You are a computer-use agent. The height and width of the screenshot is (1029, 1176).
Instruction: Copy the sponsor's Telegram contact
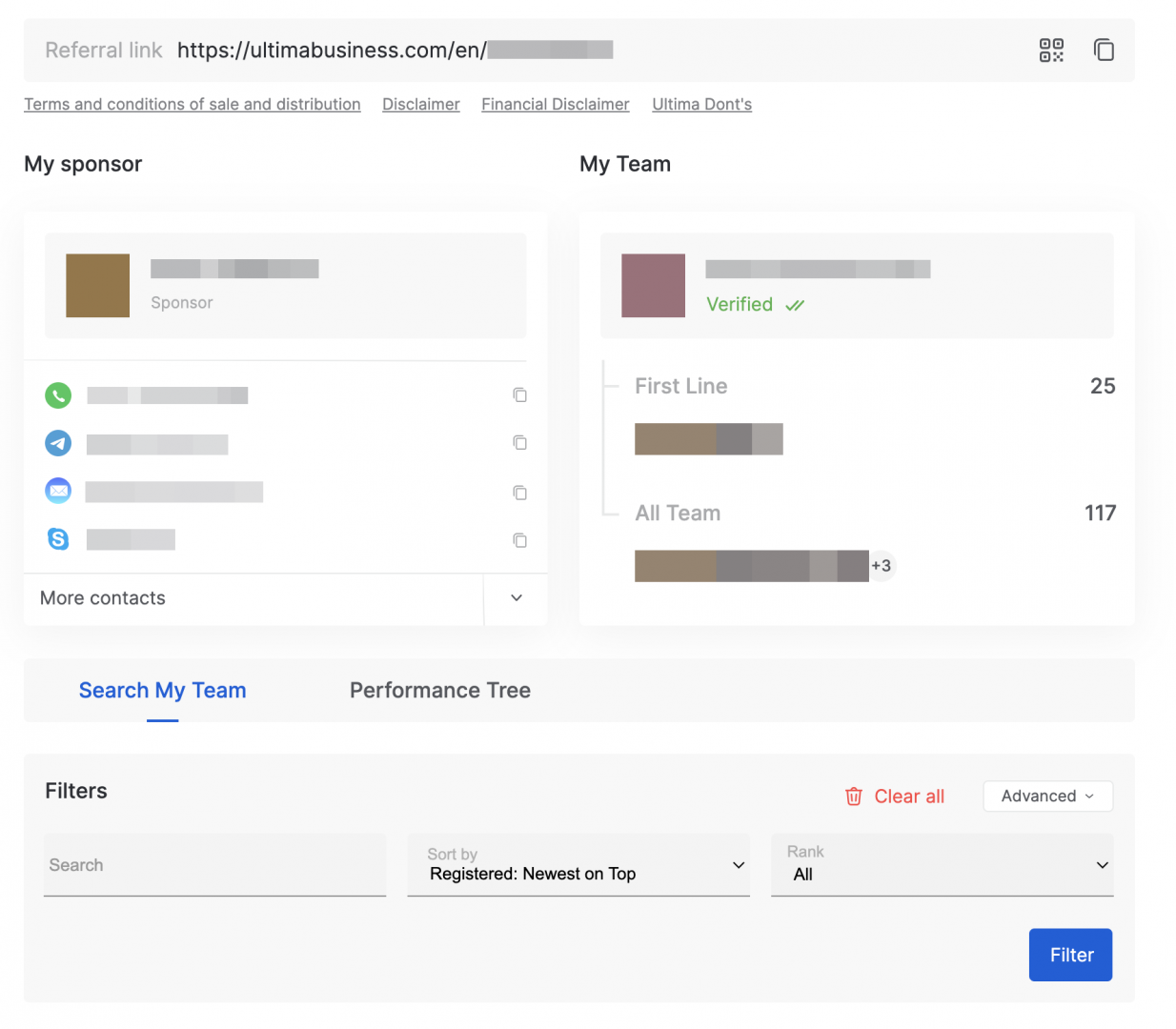coord(519,442)
